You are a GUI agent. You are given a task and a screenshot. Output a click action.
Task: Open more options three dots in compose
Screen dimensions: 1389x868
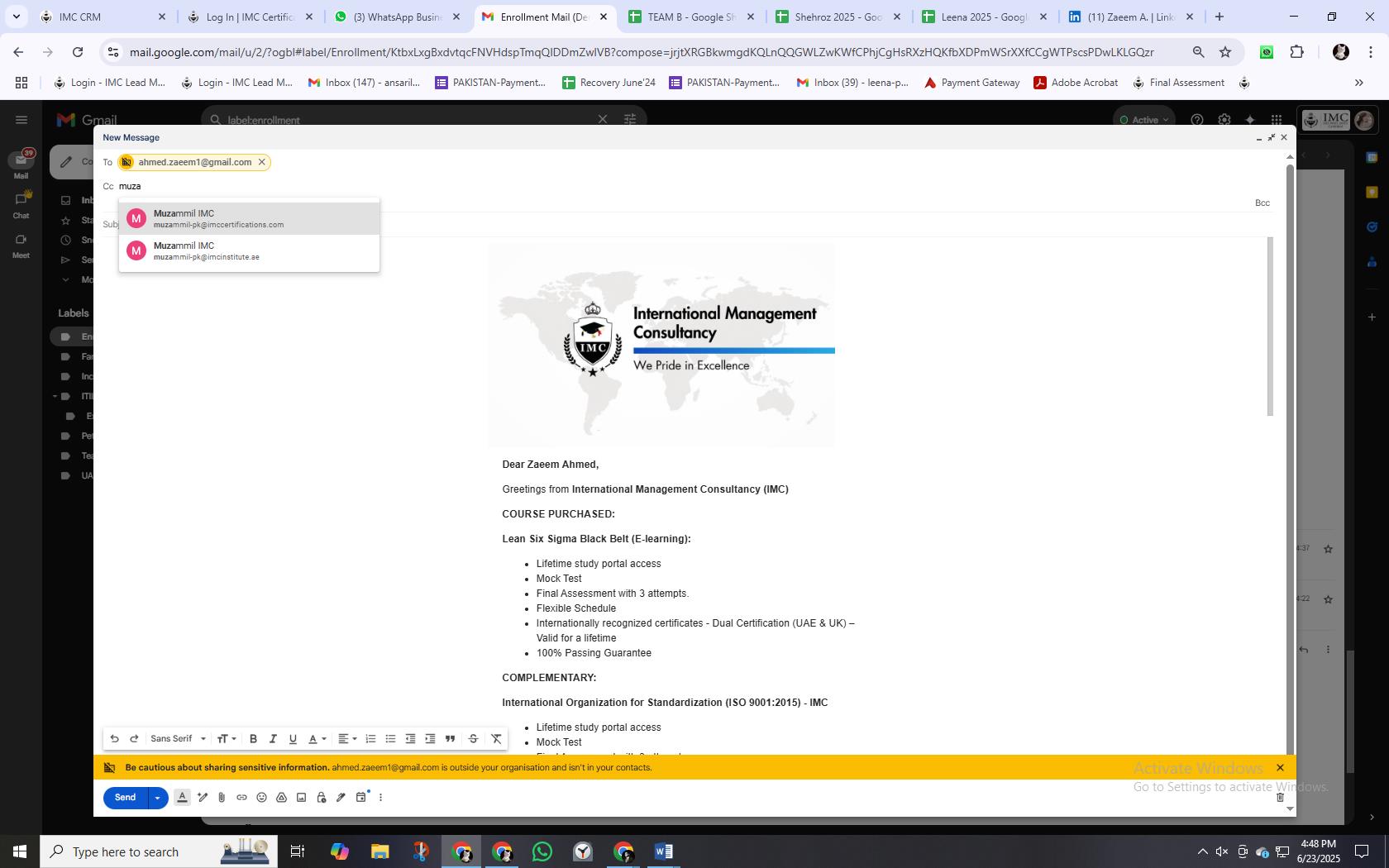click(380, 798)
